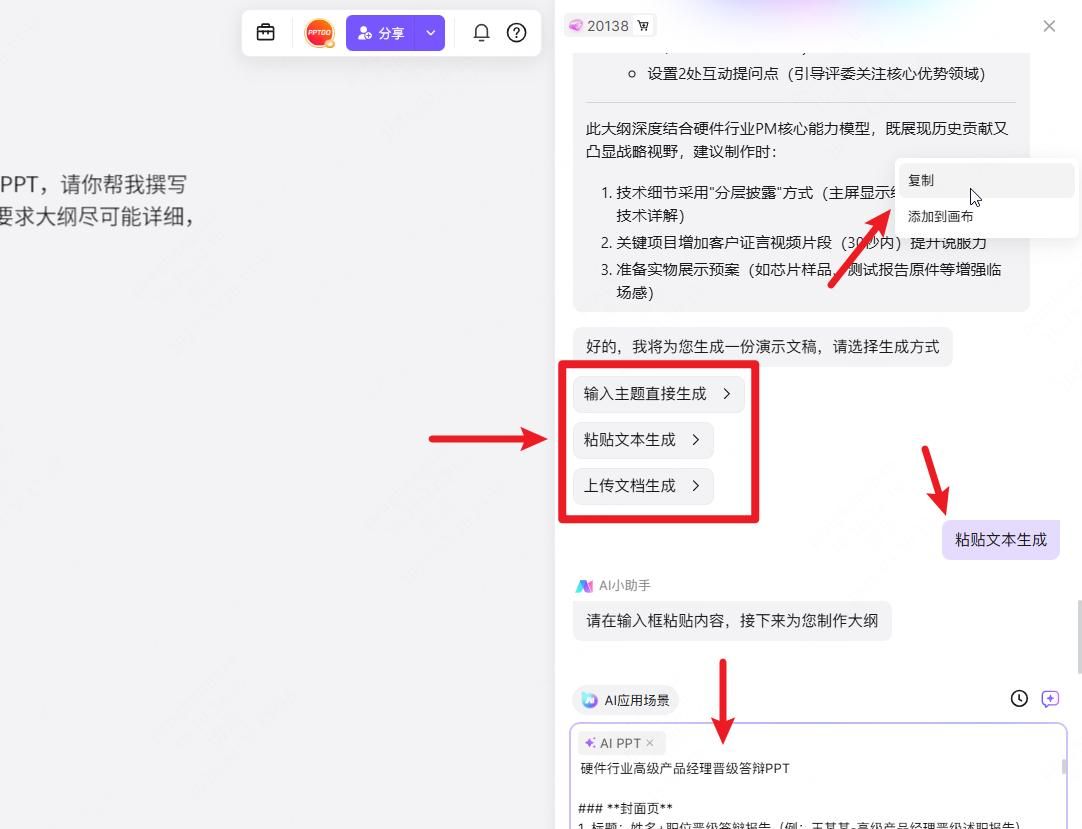The image size is (1082, 829).
Task: Expand the 分享 button dropdown arrow
Action: [430, 32]
